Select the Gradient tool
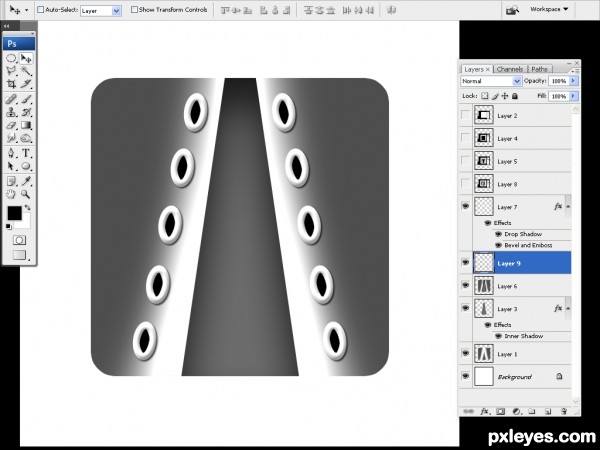The width and height of the screenshot is (600, 450). (x=26, y=125)
